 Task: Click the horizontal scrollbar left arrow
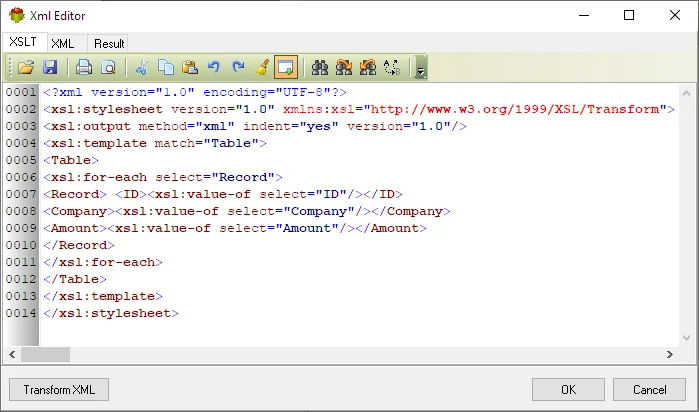point(12,354)
